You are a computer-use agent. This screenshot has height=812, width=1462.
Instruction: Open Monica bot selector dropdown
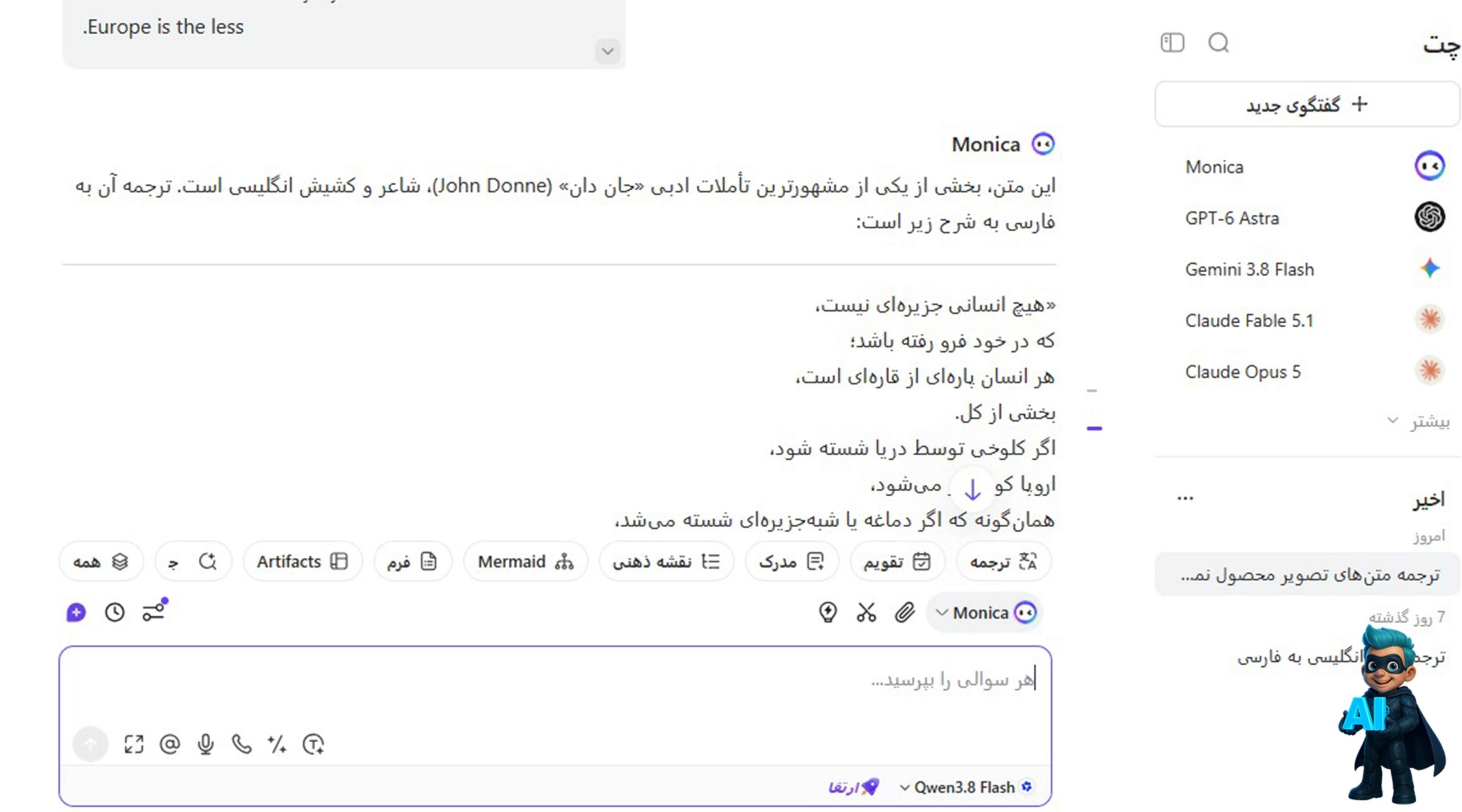click(x=985, y=613)
